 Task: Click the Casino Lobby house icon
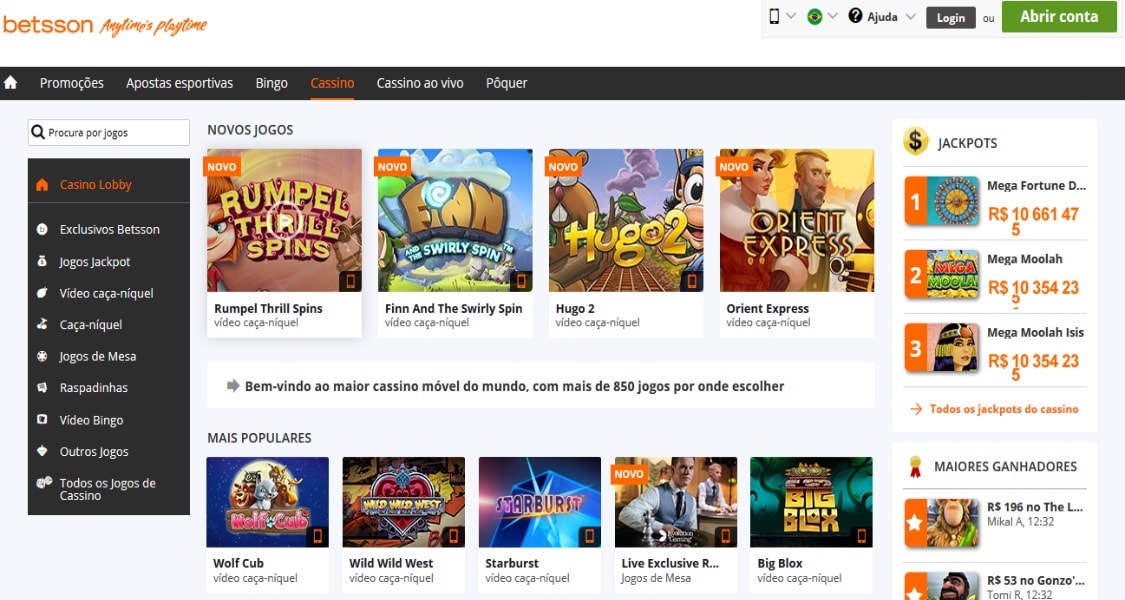coord(42,184)
